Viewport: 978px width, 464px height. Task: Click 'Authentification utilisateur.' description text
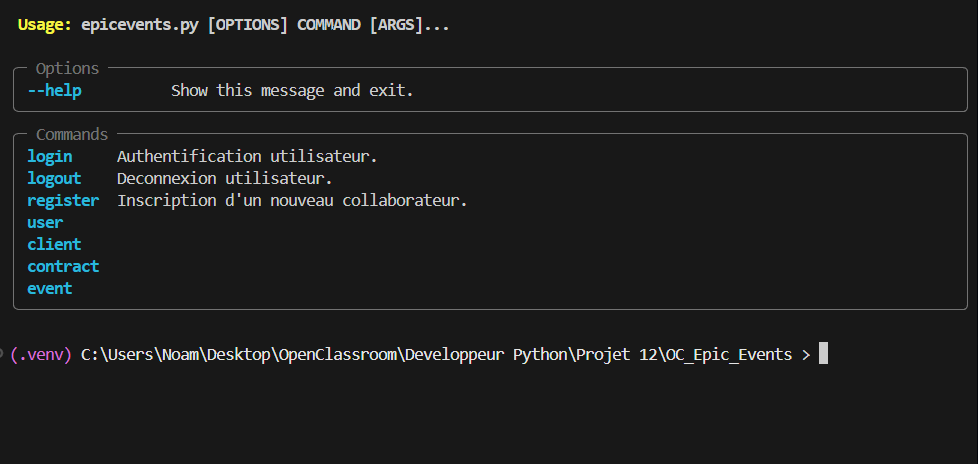(247, 156)
